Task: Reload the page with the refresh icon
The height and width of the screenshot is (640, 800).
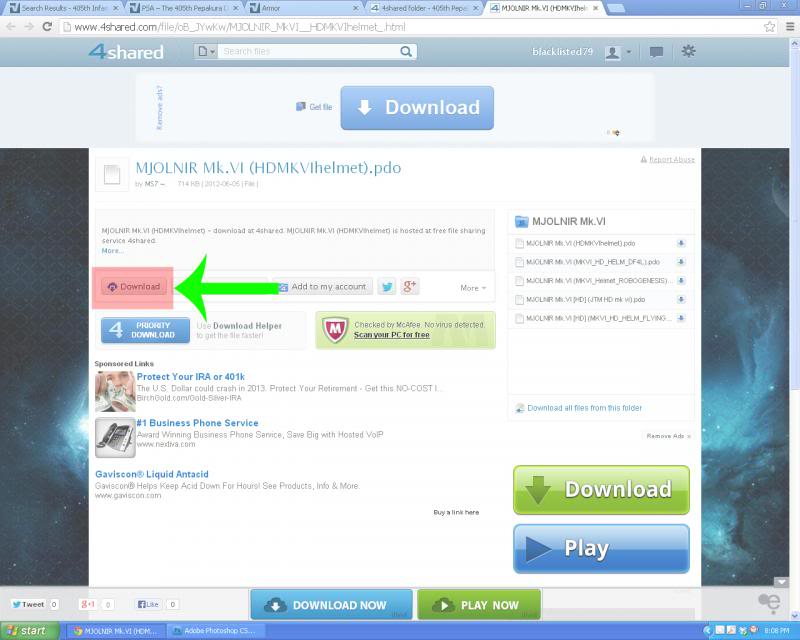Action: [x=47, y=27]
